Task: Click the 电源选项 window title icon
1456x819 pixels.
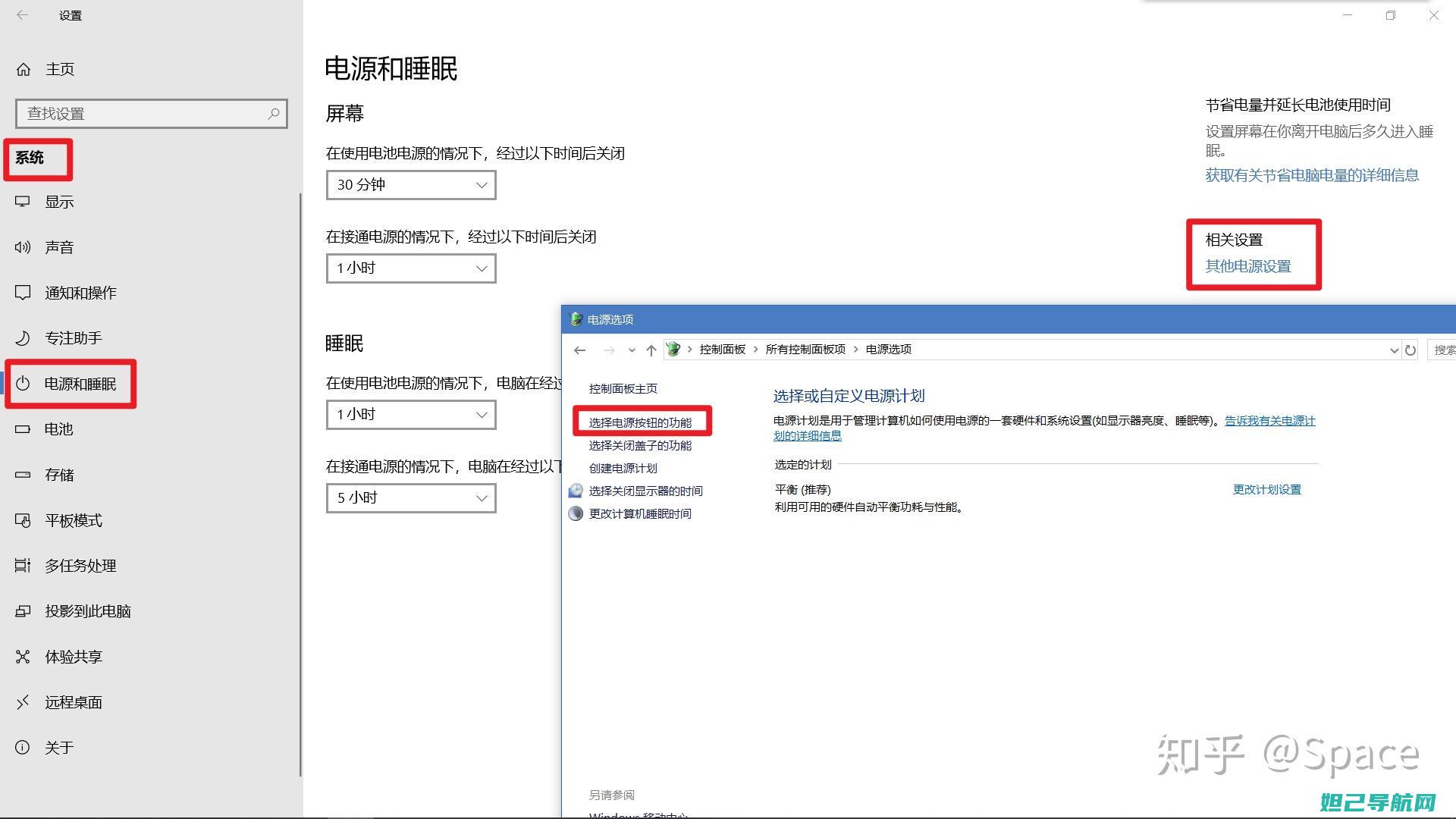Action: click(x=576, y=319)
